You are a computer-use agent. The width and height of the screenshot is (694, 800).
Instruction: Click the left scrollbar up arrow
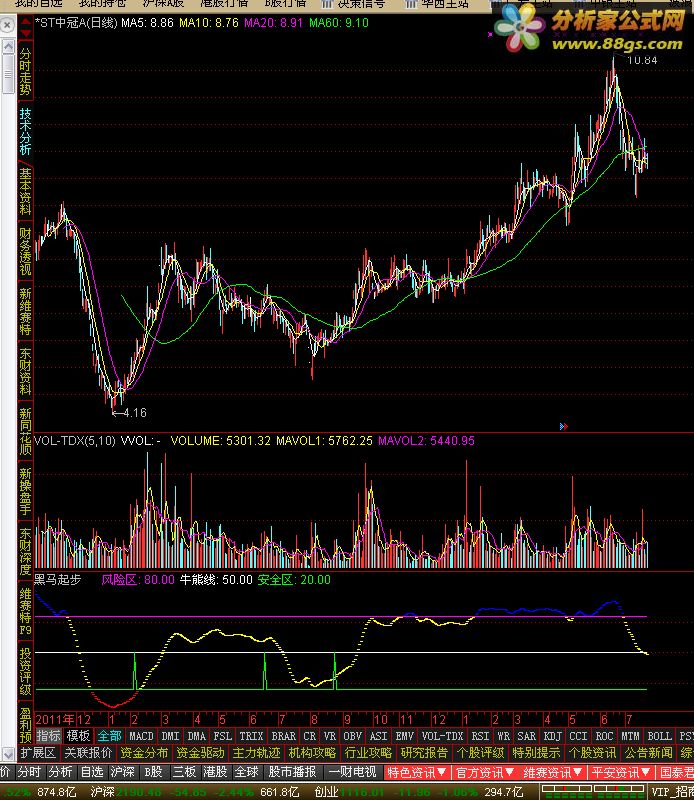[8, 47]
